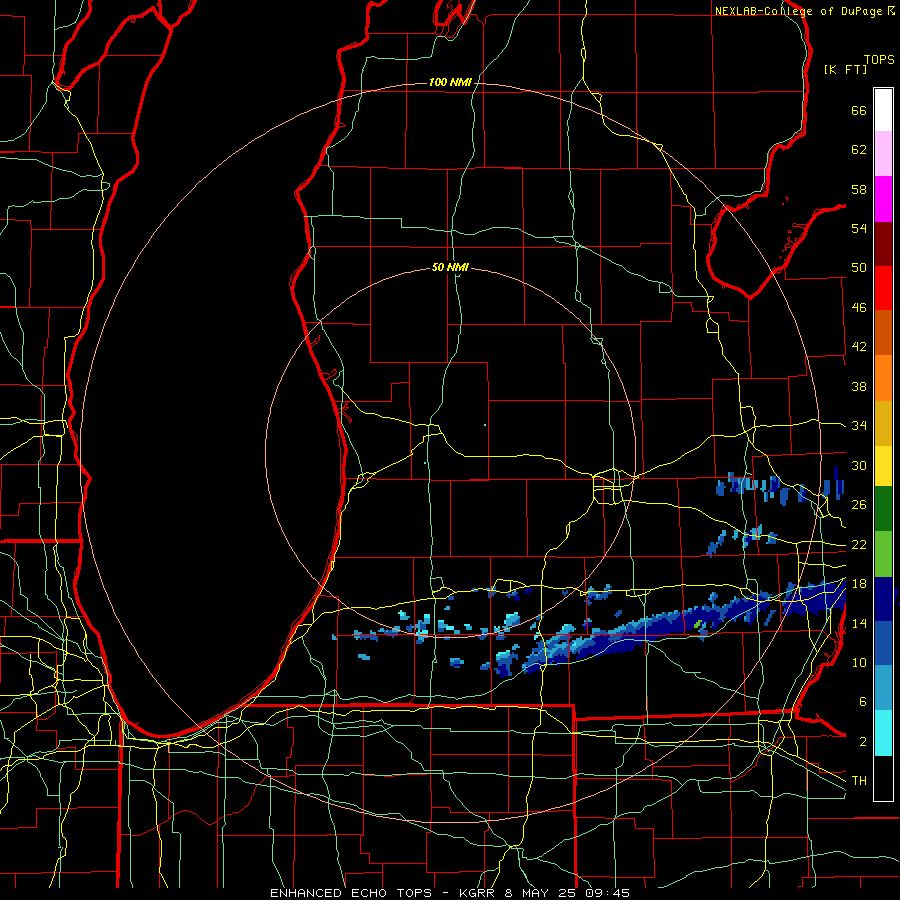Click the black TH swatch in legend

tap(883, 777)
